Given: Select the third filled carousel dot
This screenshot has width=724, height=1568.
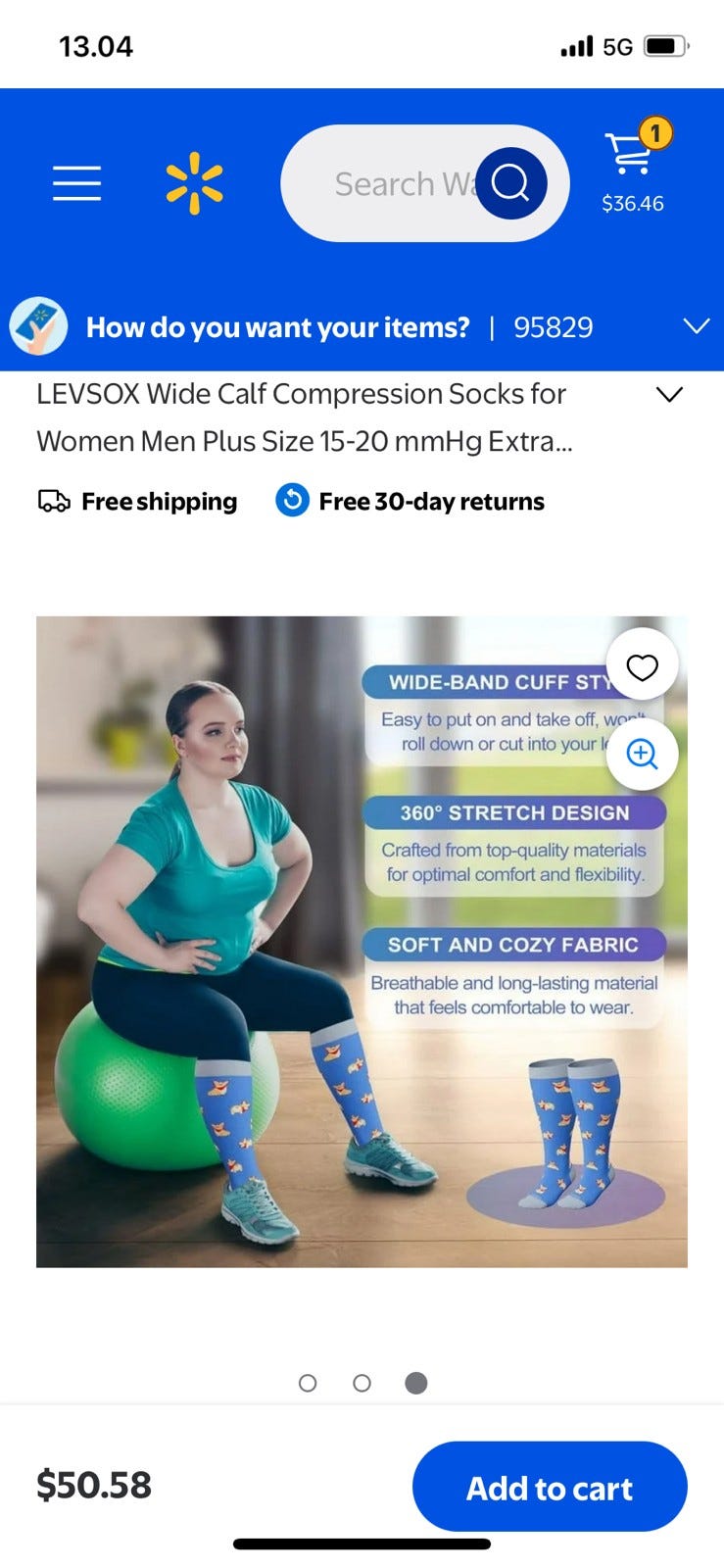Looking at the screenshot, I should [x=416, y=1383].
